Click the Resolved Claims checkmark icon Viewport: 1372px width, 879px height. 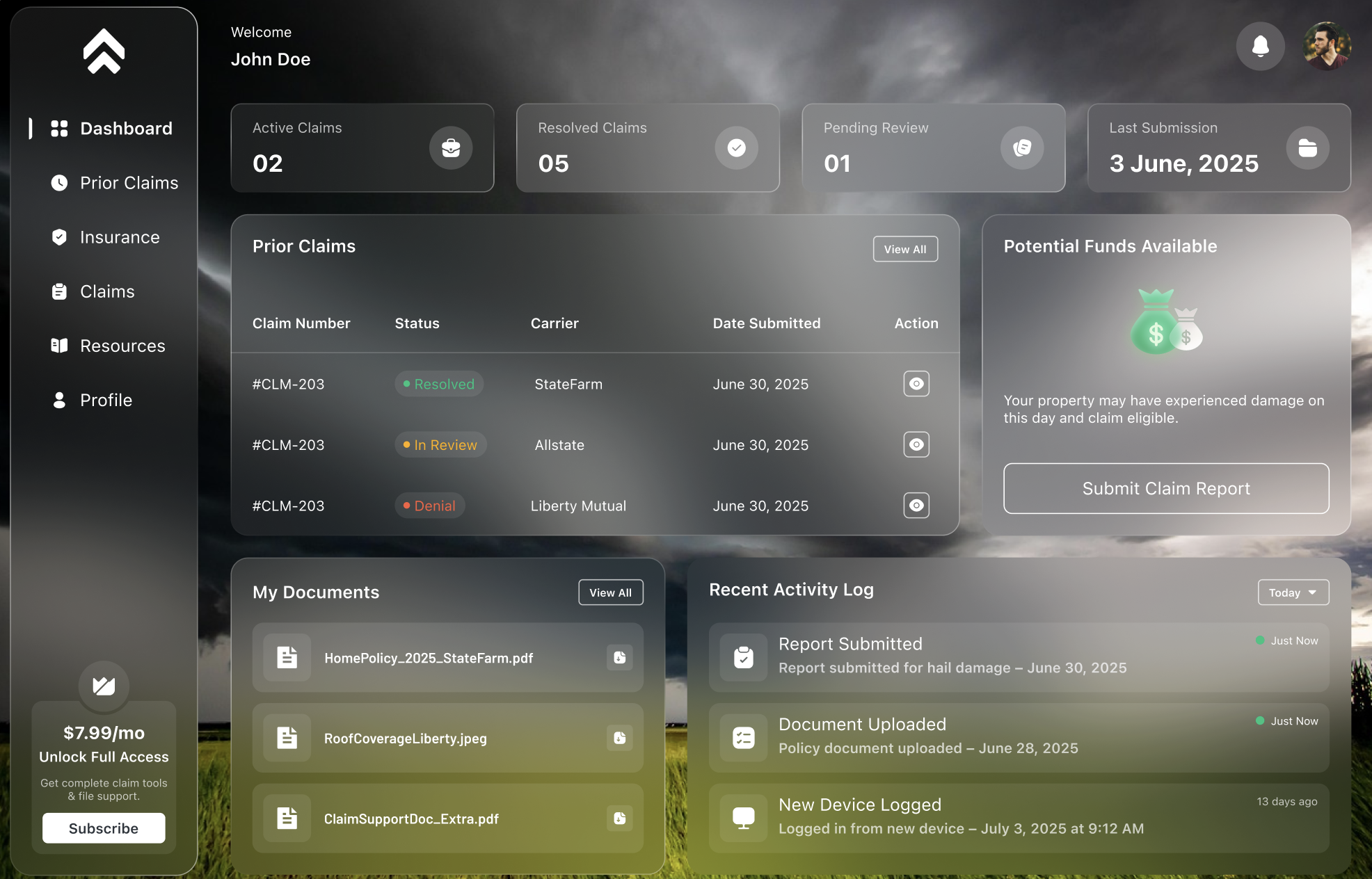click(x=737, y=147)
